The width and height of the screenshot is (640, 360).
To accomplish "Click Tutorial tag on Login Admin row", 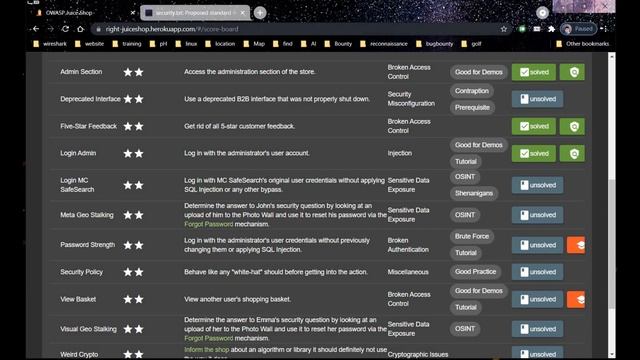I will coord(466,162).
